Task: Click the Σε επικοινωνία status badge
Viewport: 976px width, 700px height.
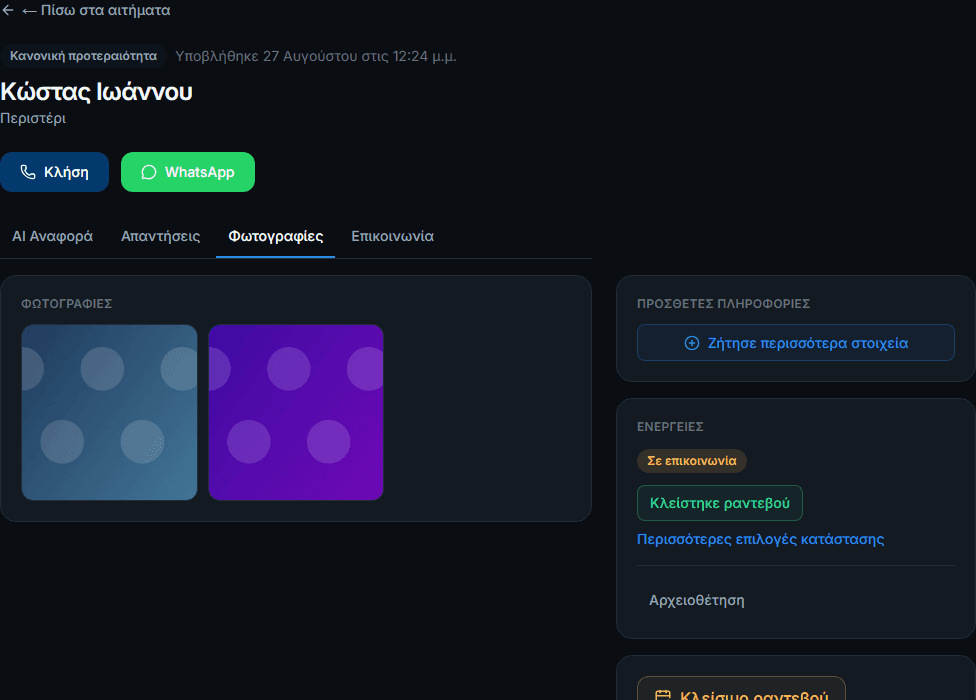Action: point(692,461)
